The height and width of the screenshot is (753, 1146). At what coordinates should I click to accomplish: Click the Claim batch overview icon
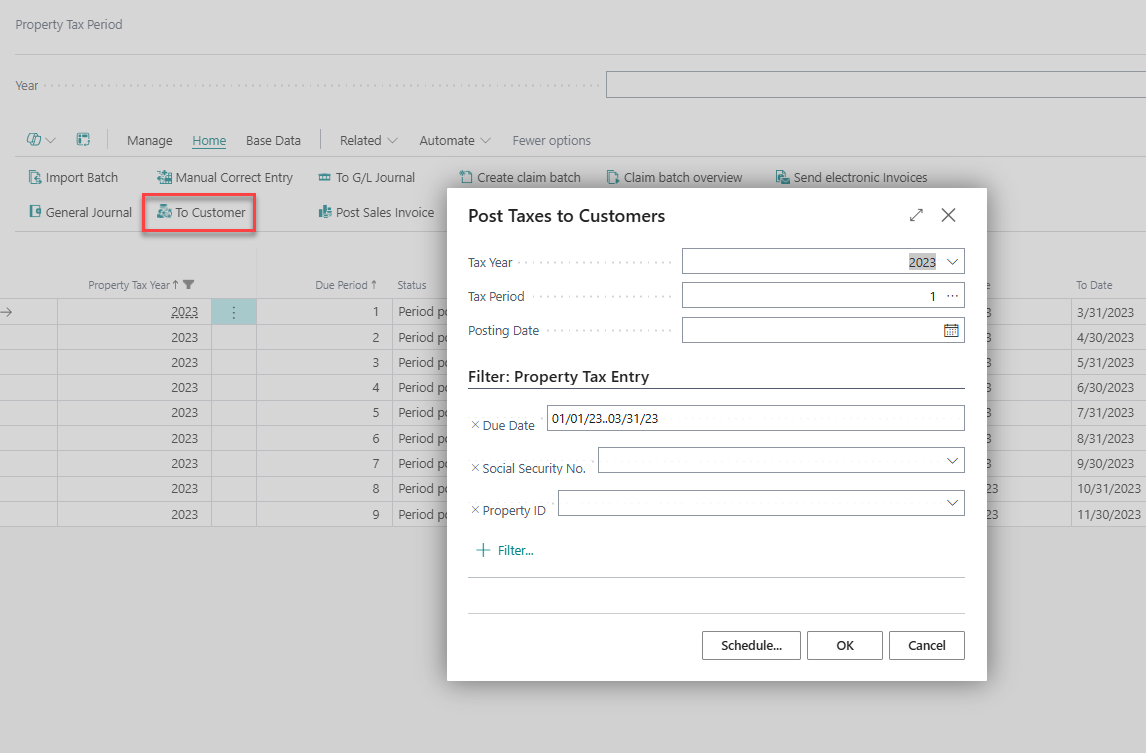tap(612, 178)
